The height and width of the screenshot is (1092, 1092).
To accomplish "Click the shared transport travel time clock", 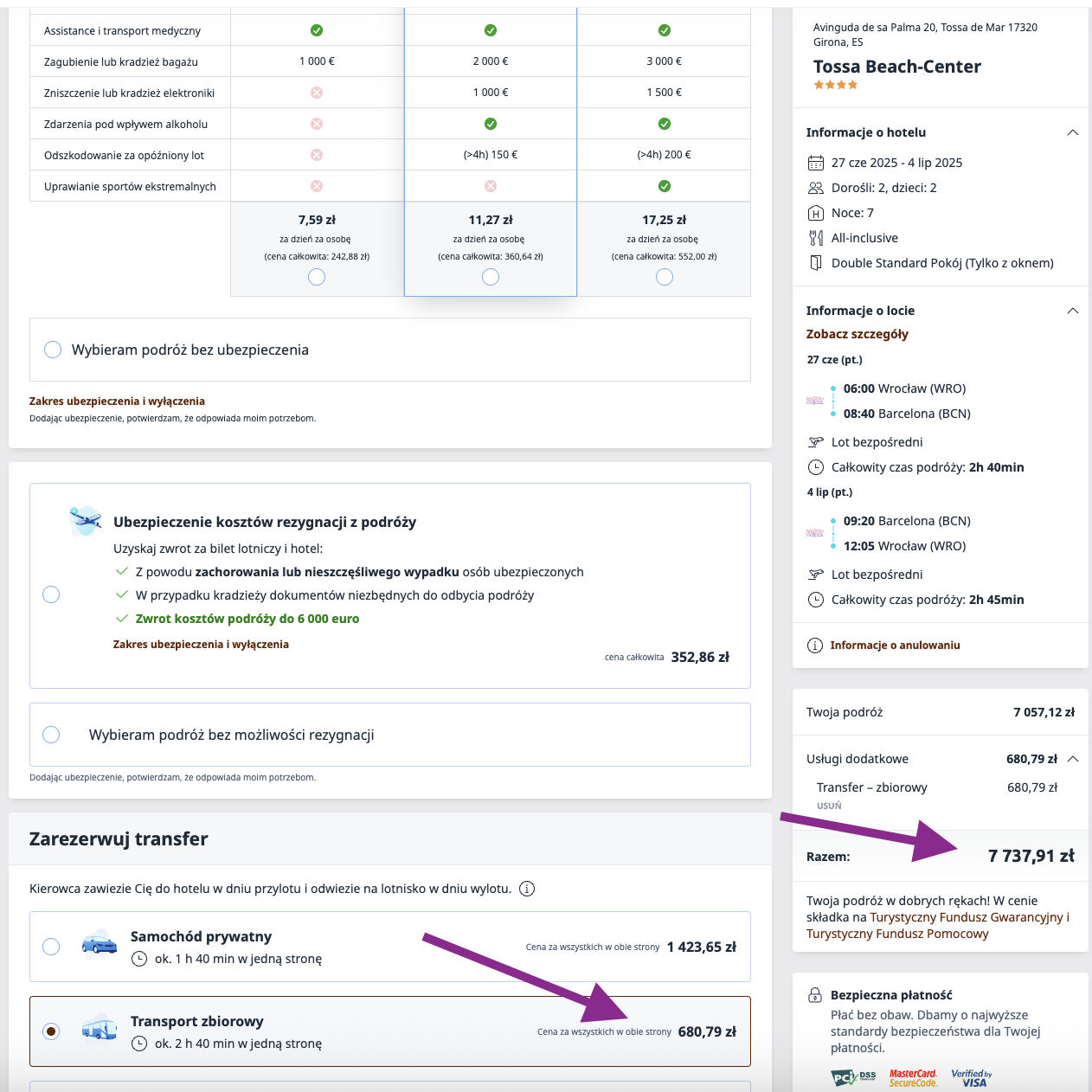I will click(138, 1044).
